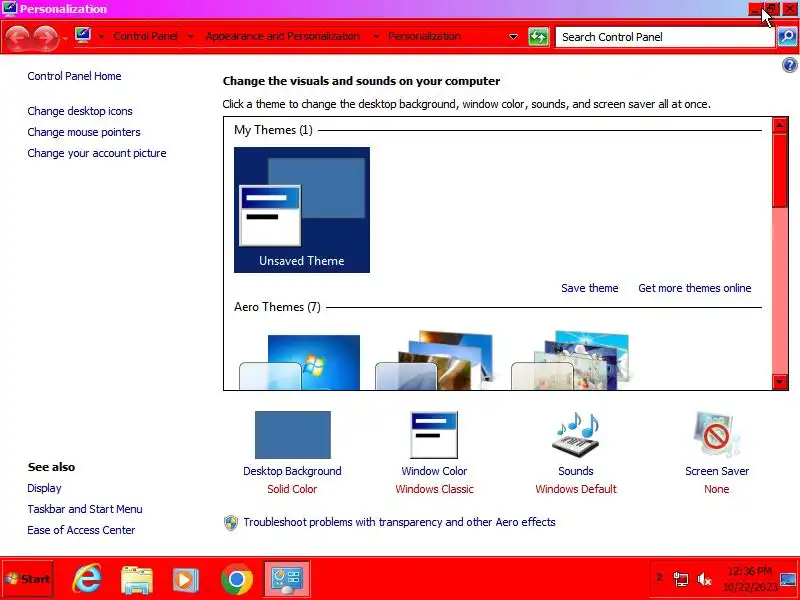800x600 pixels.
Task: Click the Desktop Background label
Action: coord(292,471)
